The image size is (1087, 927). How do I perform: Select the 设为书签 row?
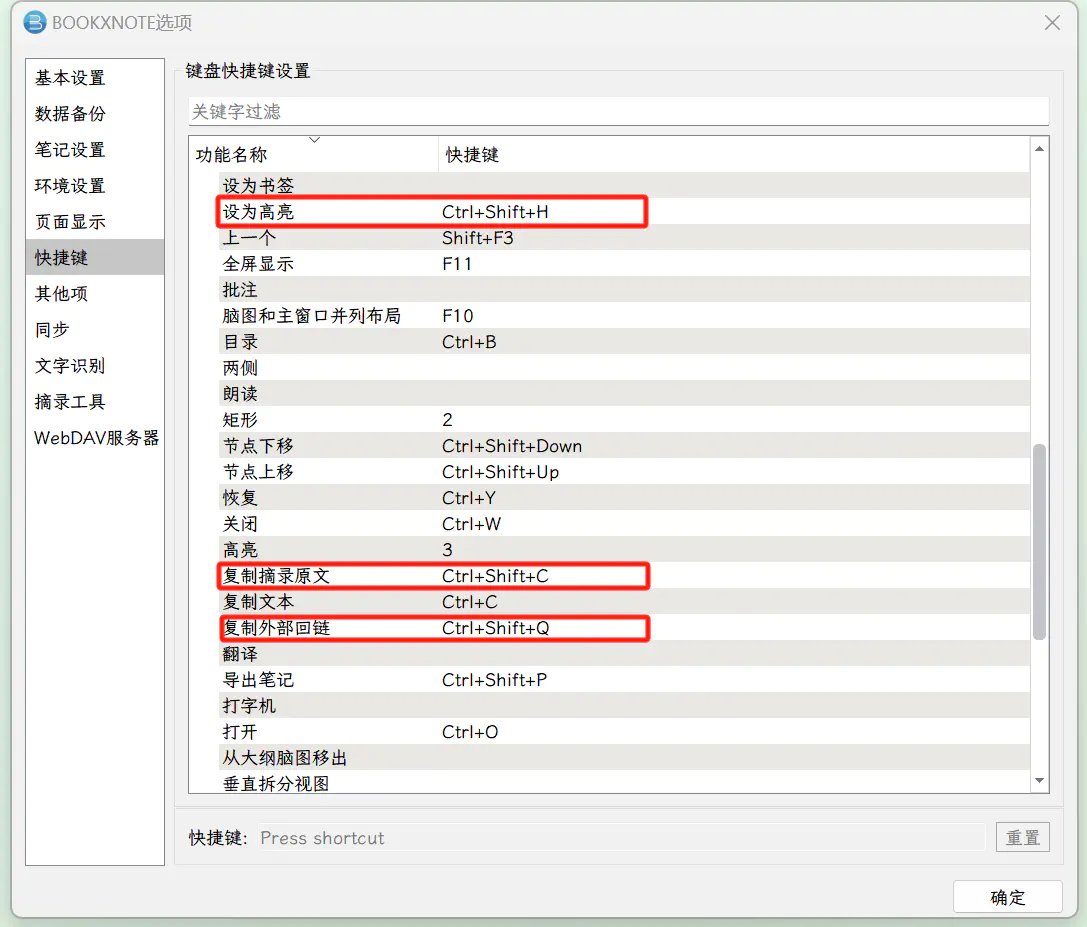624,186
